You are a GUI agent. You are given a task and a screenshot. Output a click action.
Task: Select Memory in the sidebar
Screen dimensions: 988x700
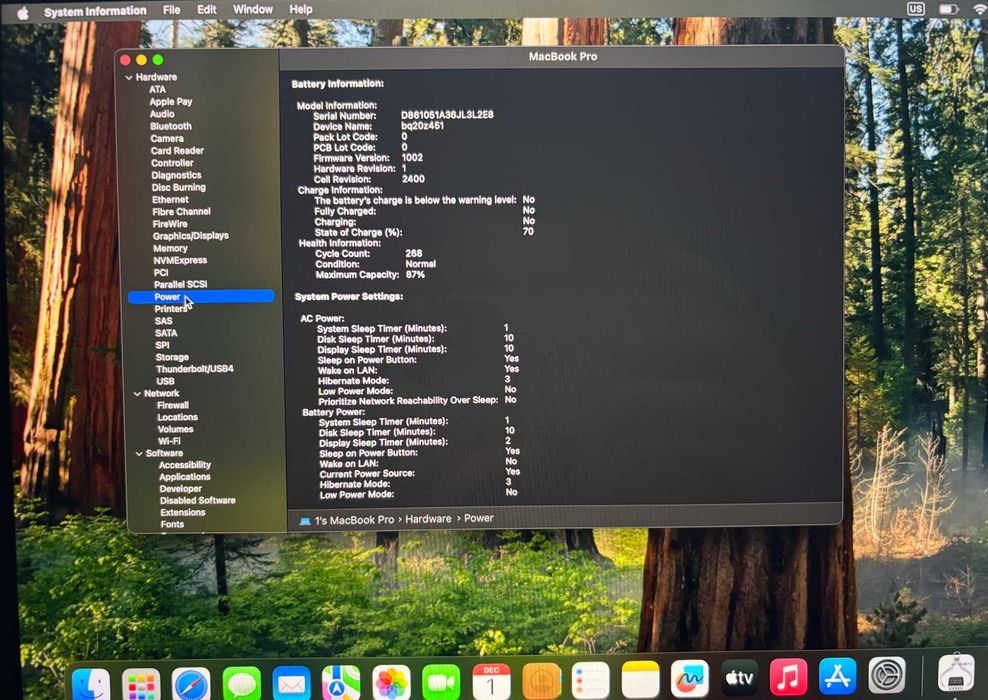coord(170,248)
